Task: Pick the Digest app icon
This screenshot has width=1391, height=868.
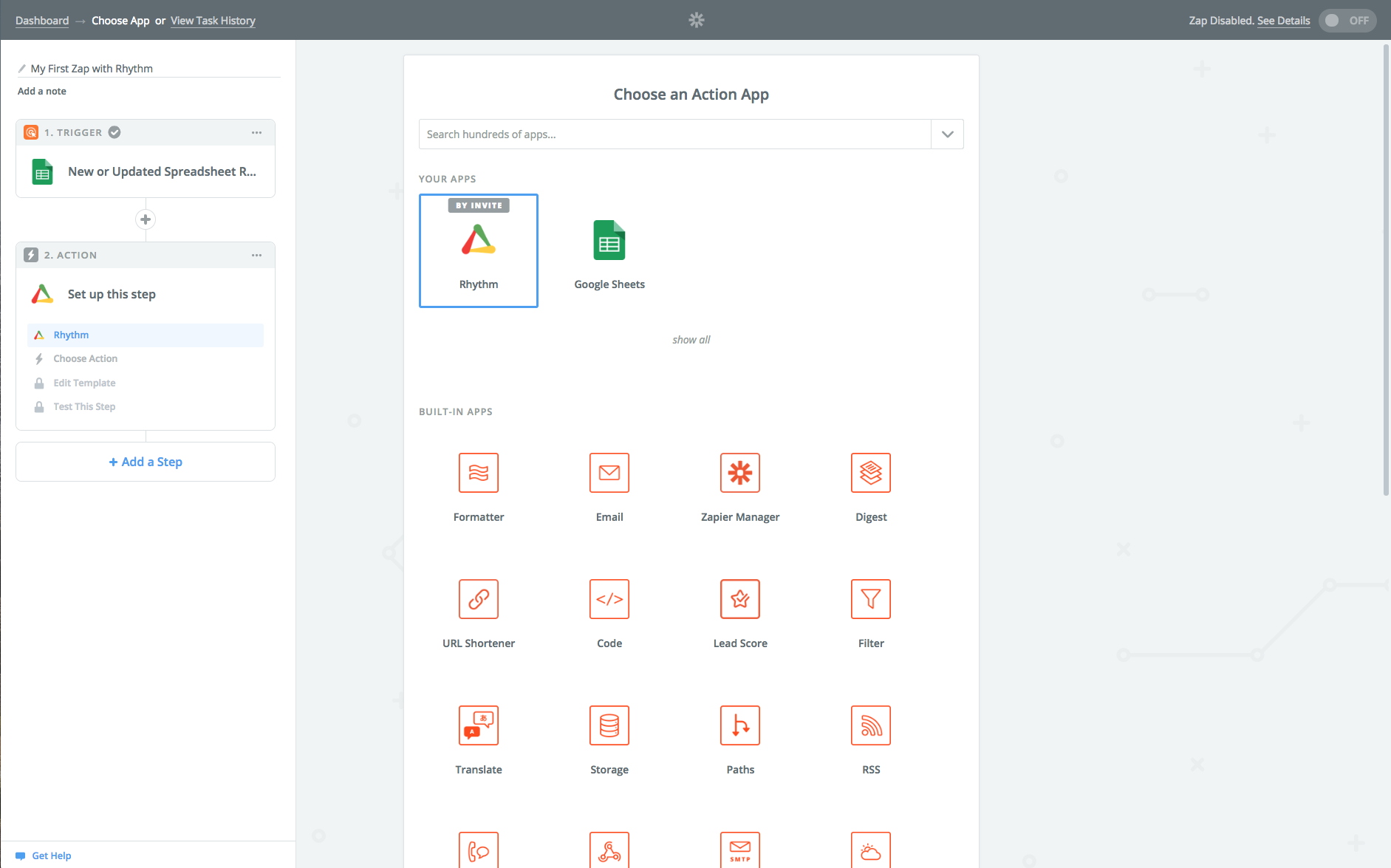Action: (871, 473)
